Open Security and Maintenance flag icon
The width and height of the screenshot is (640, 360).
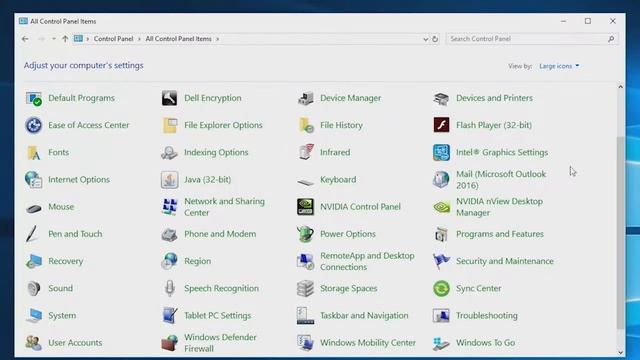(x=441, y=261)
